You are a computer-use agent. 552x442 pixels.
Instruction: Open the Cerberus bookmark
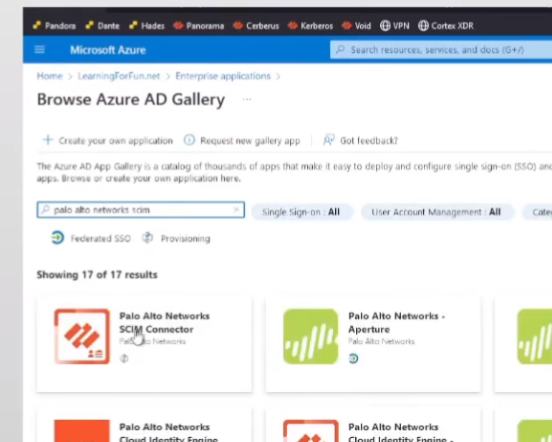(x=256, y=26)
